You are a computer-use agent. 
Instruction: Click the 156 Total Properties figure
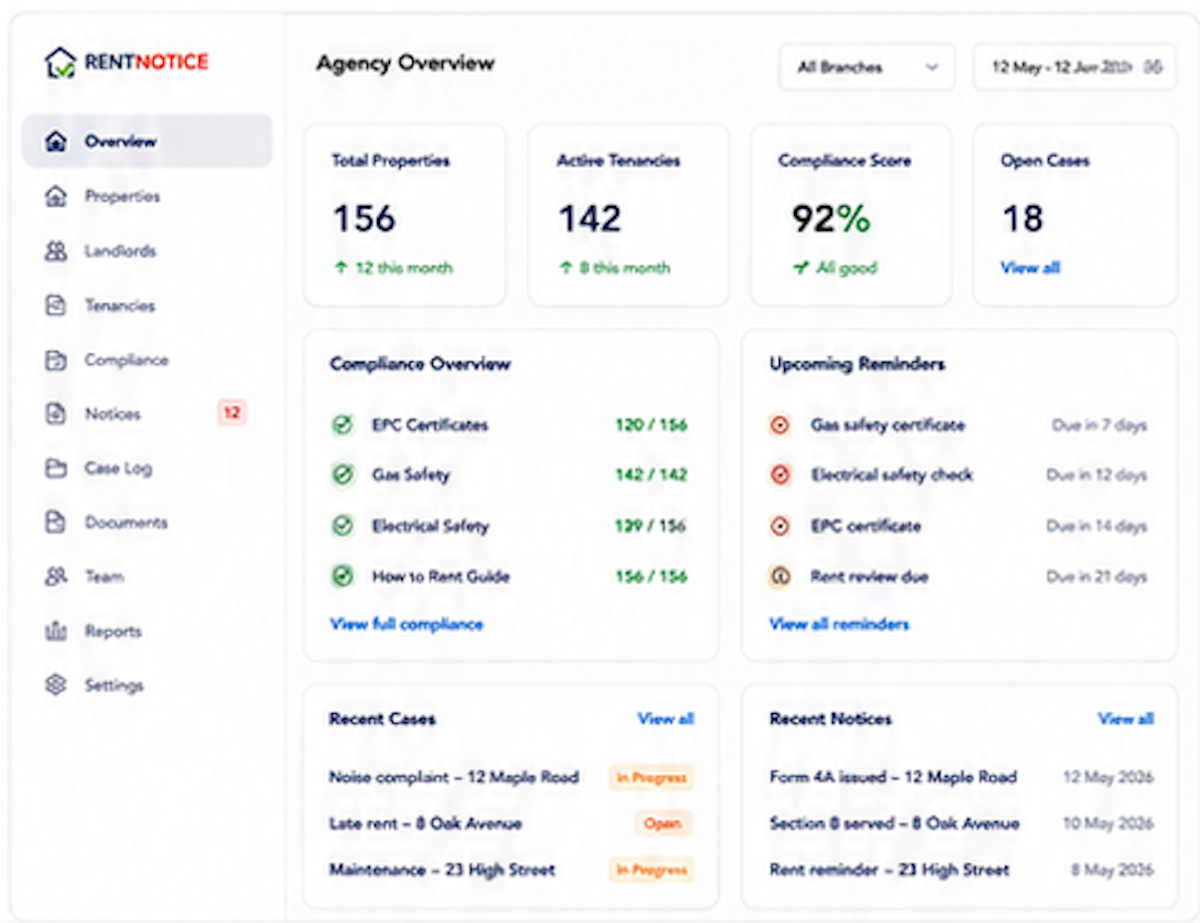(x=364, y=218)
